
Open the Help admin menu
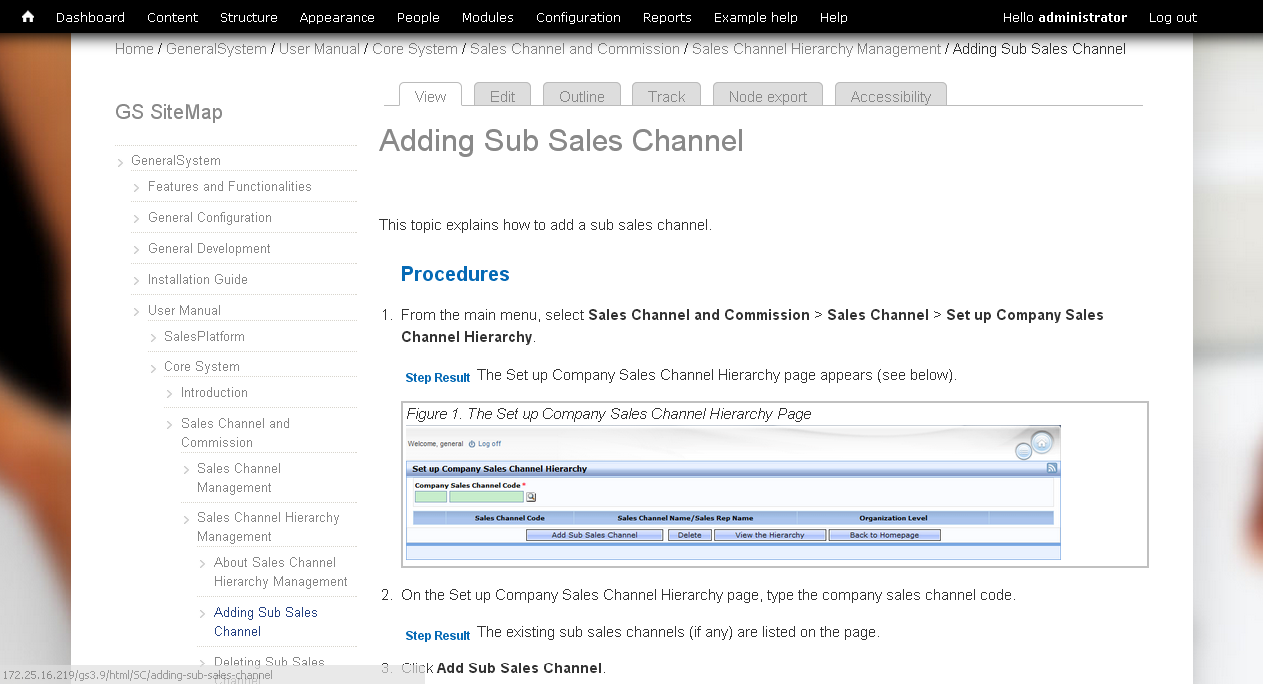(x=834, y=17)
